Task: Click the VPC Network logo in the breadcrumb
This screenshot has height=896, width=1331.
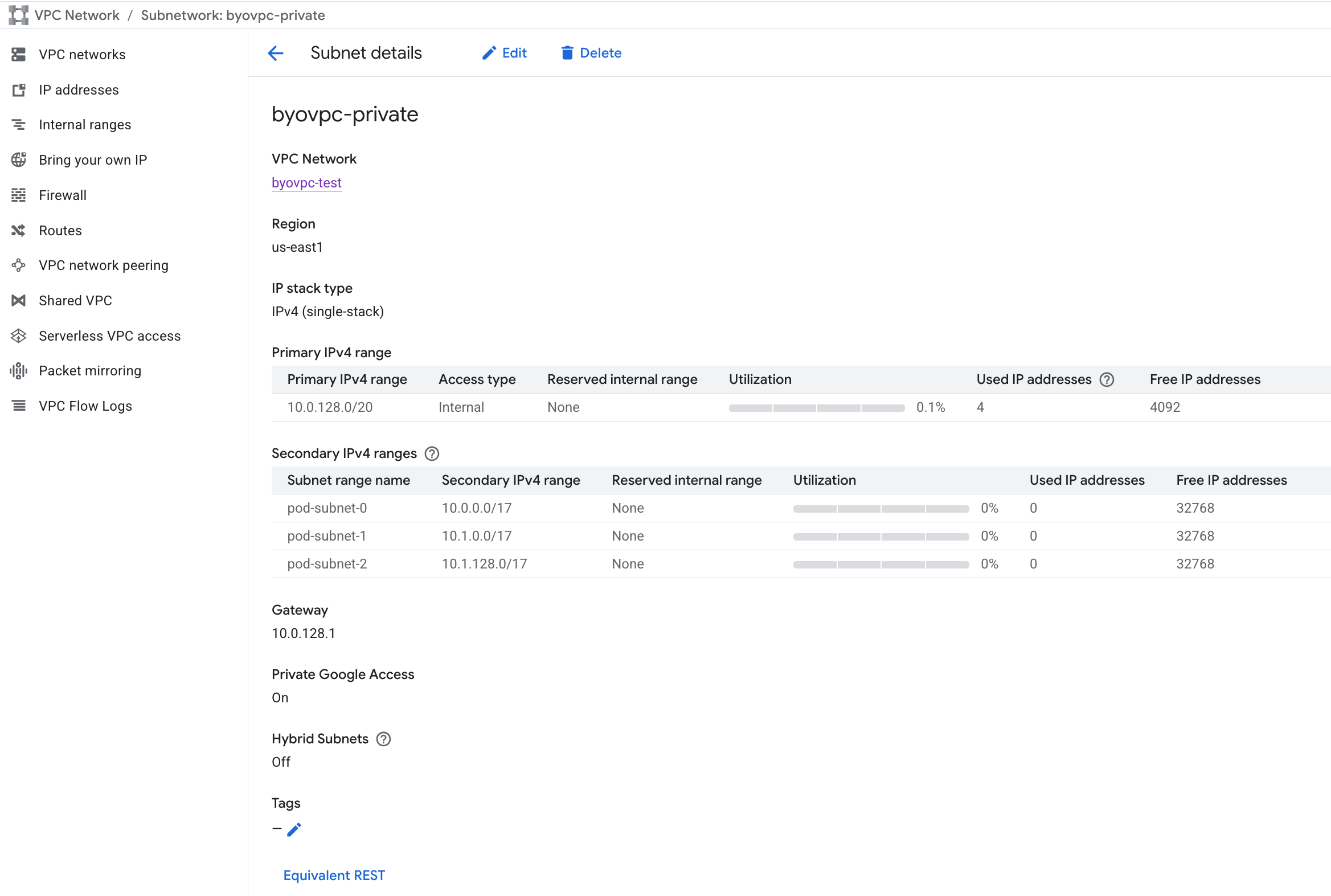Action: click(18, 14)
